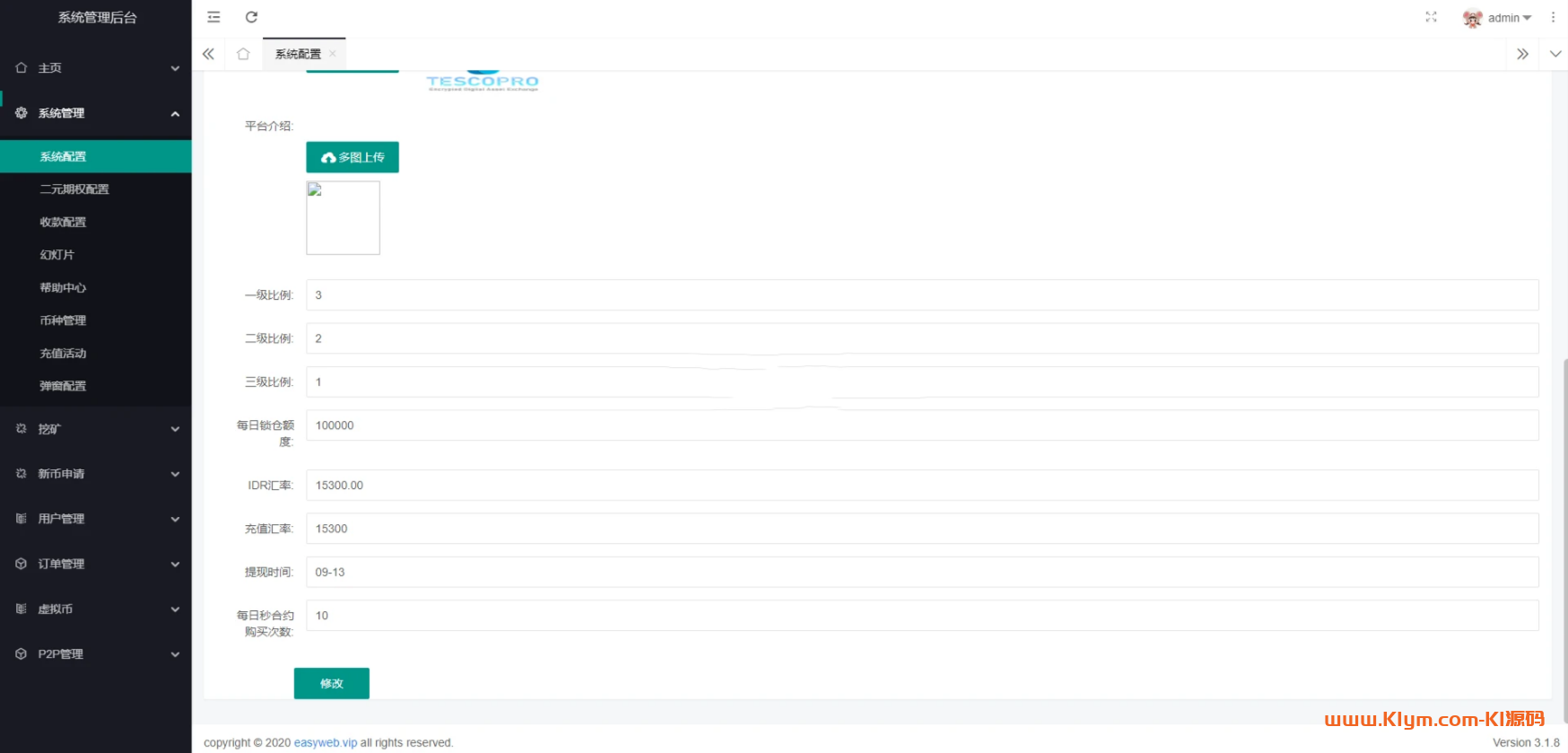Click the 新币申请 sidebar icon
This screenshot has width=1568, height=753.
(x=22, y=474)
